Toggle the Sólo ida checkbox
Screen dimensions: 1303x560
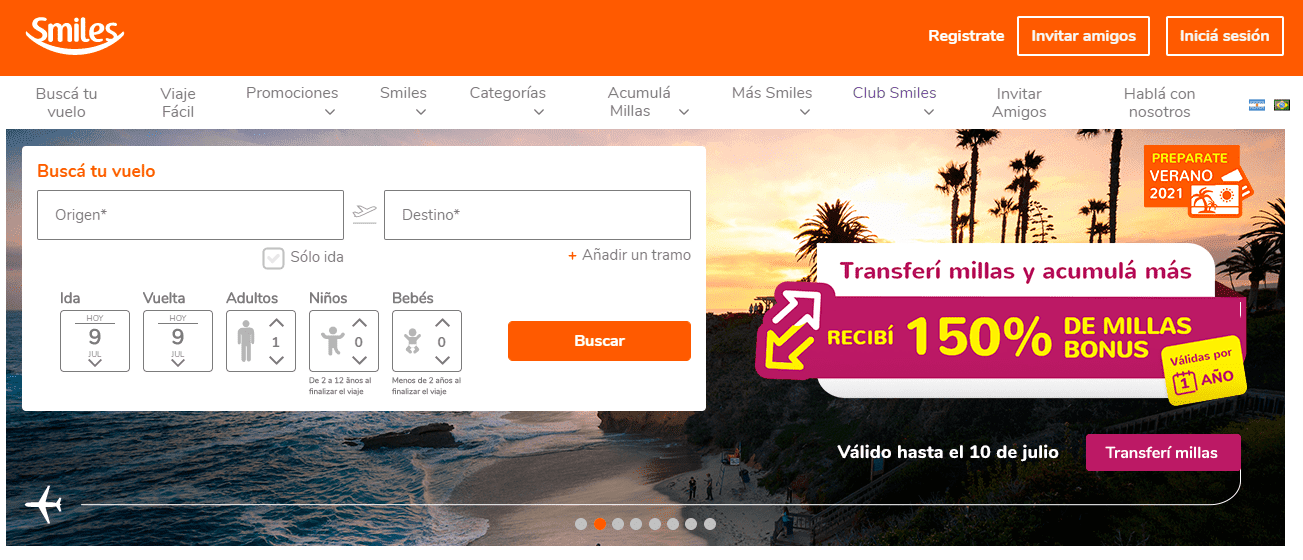[274, 258]
